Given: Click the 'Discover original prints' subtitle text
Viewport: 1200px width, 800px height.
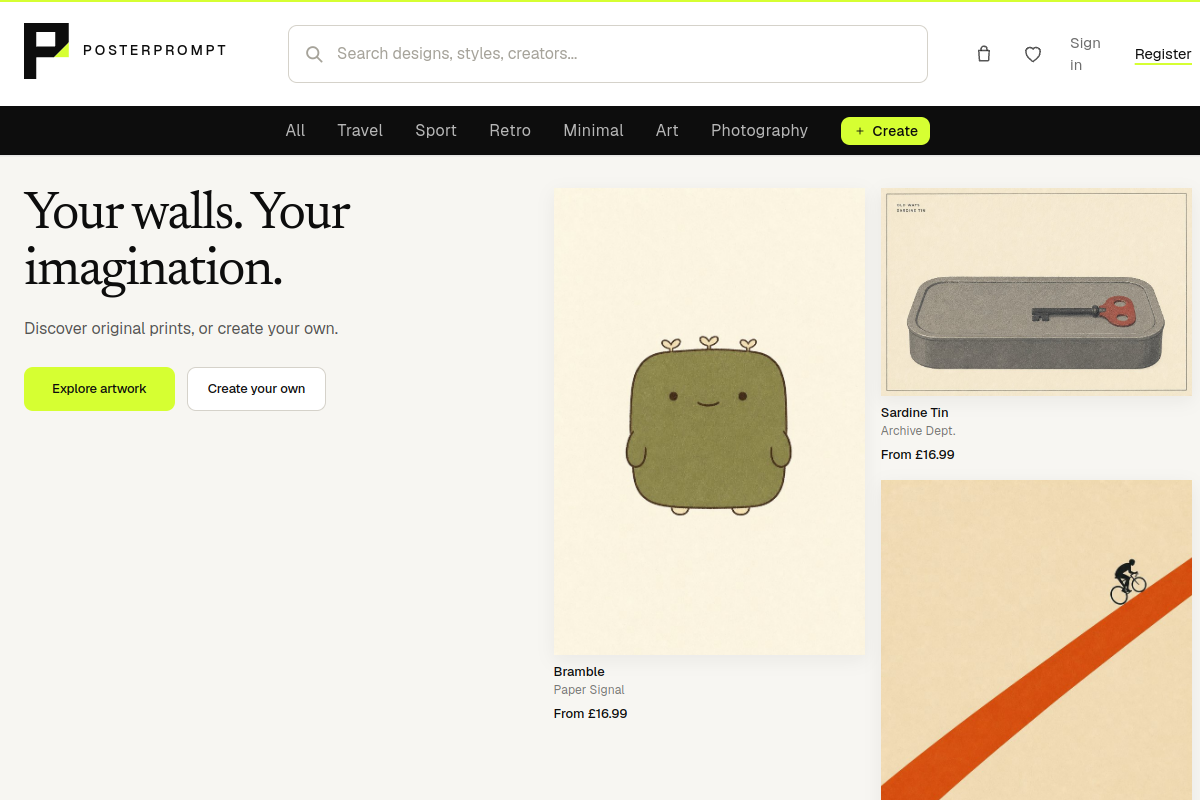Looking at the screenshot, I should [181, 328].
